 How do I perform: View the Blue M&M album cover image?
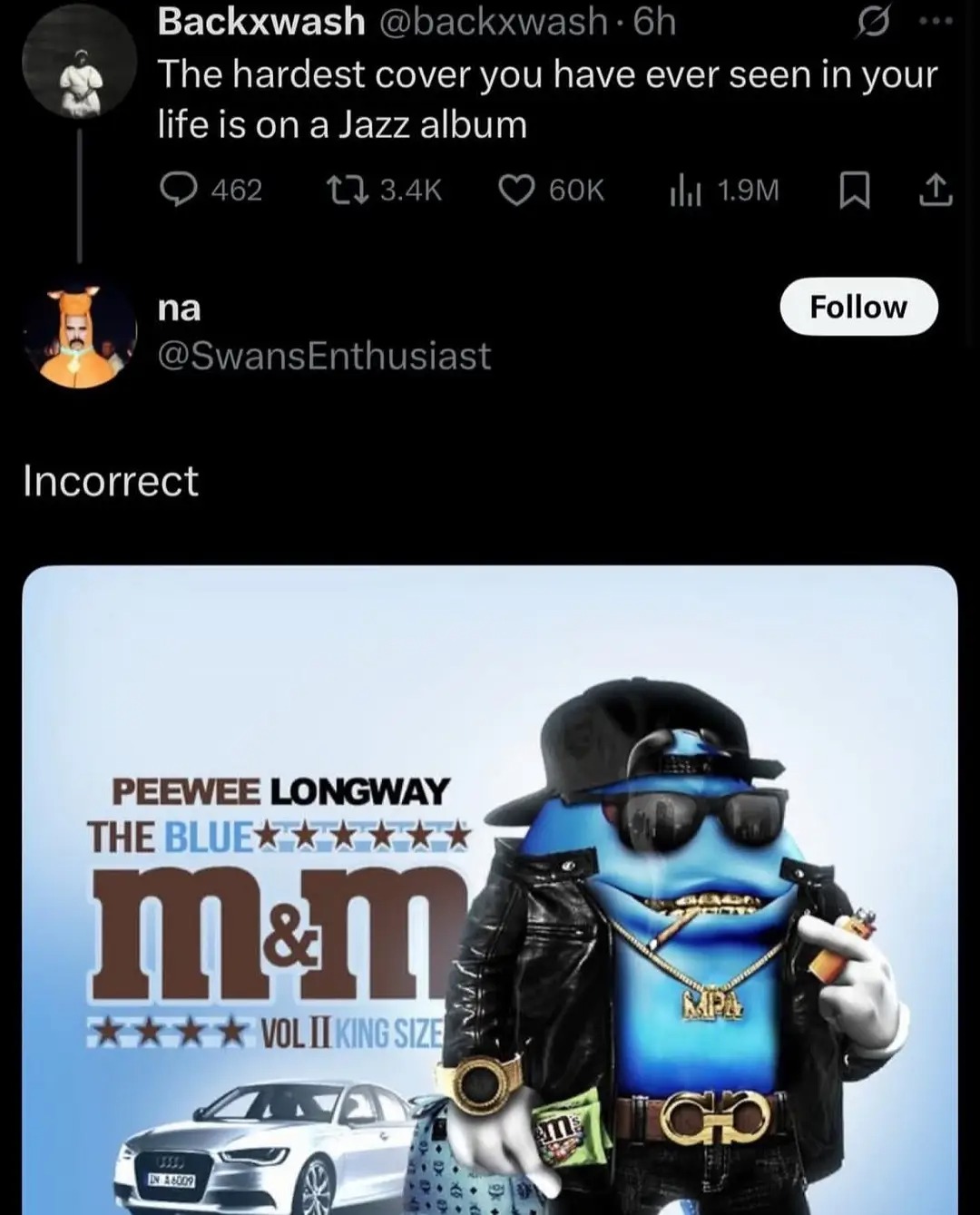click(490, 890)
